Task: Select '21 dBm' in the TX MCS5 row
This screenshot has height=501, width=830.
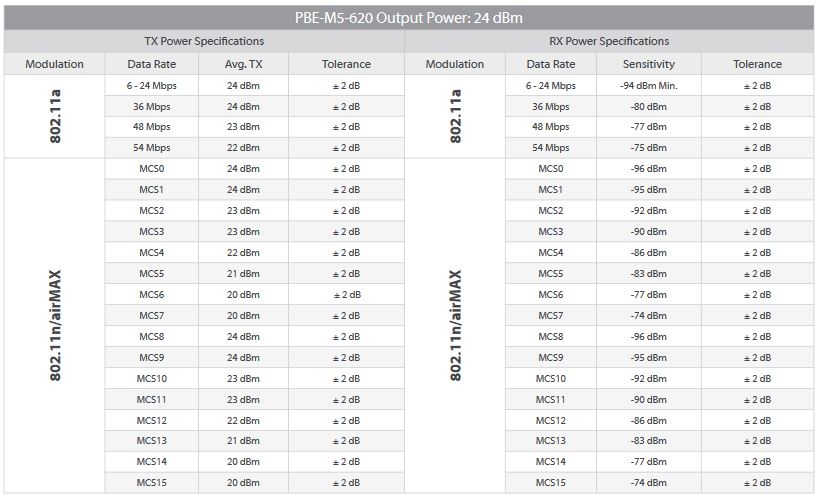Action: click(243, 274)
